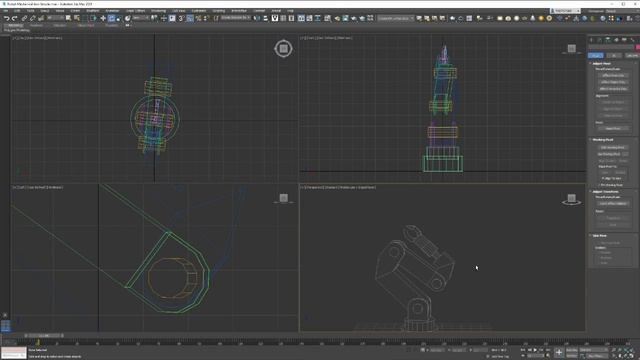Open the selection filter dropdown

click(x=56, y=18)
